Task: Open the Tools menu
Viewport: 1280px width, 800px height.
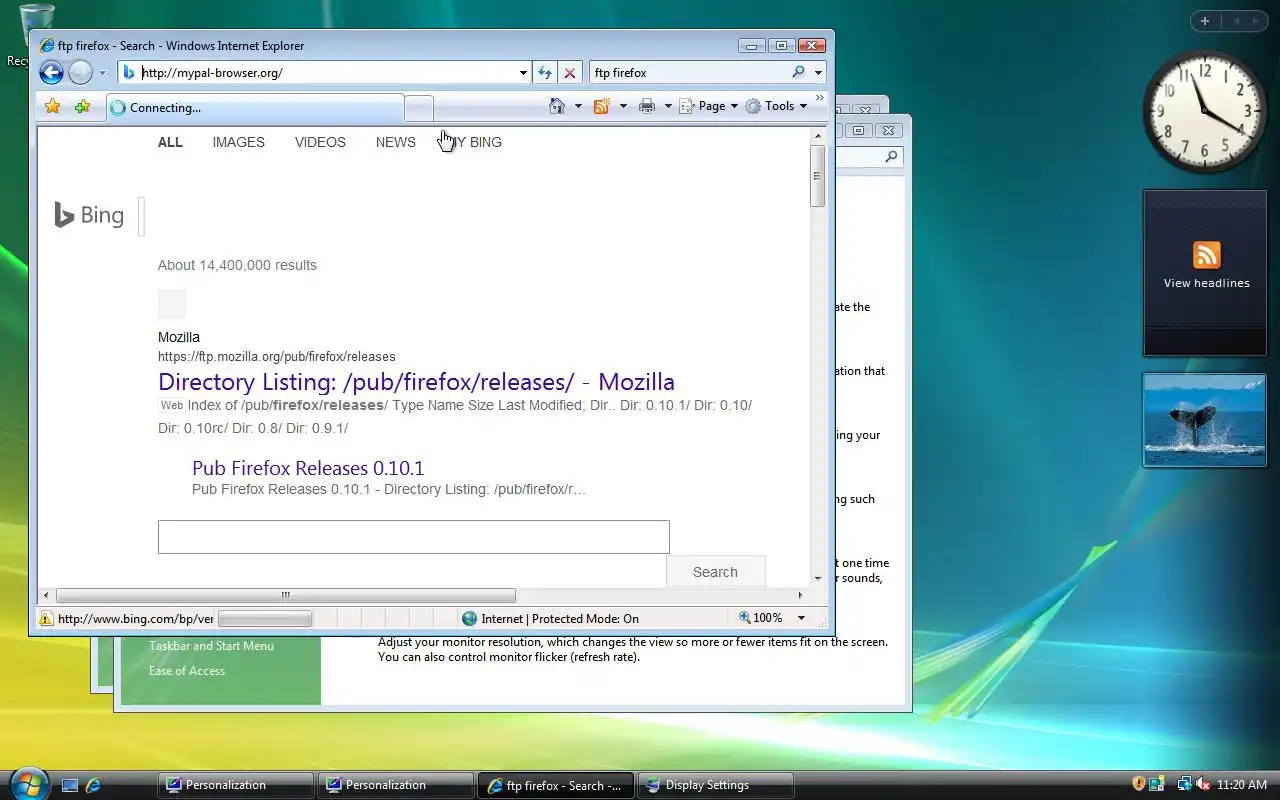Action: point(775,106)
